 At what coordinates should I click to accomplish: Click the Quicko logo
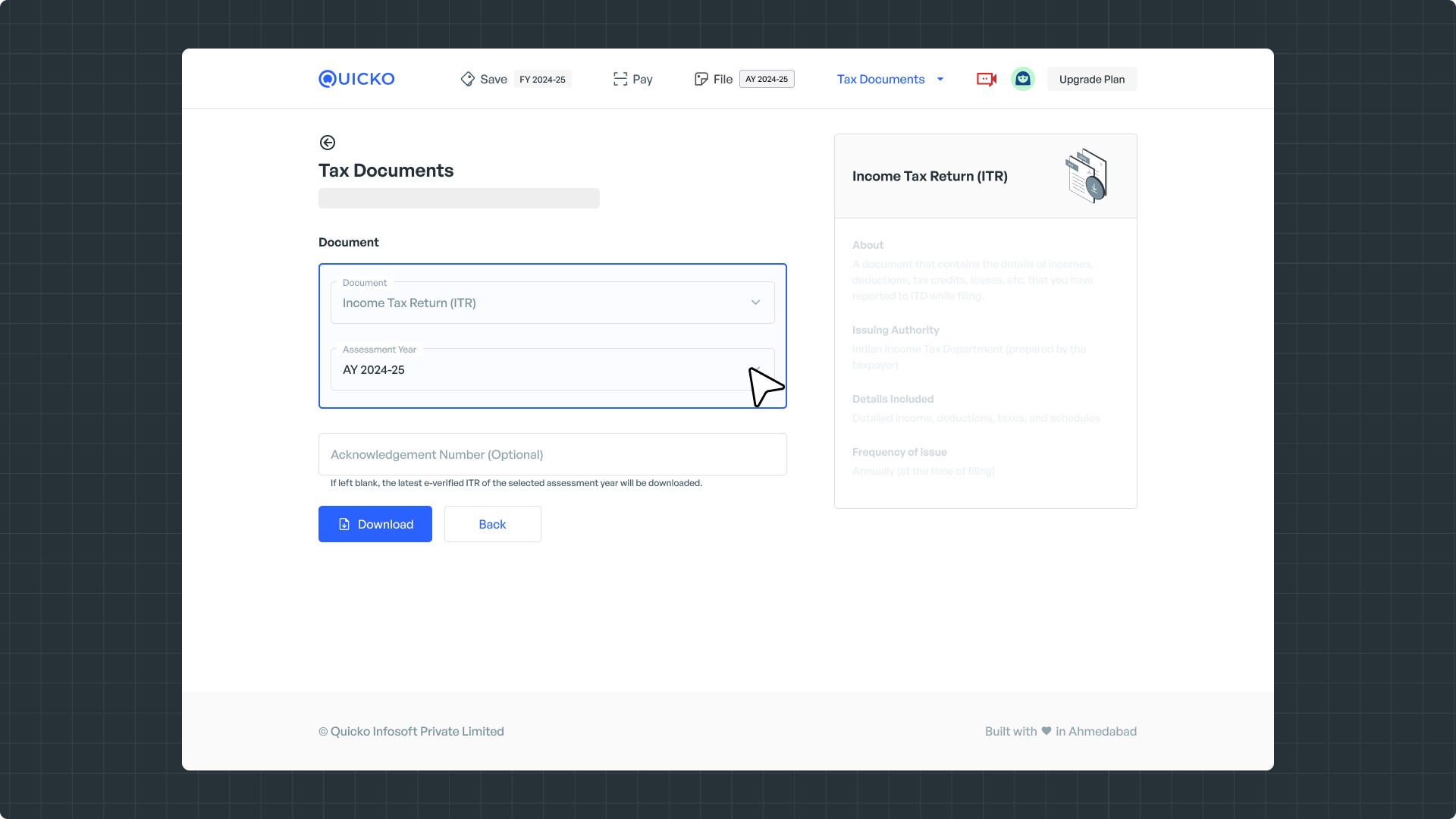[356, 79]
